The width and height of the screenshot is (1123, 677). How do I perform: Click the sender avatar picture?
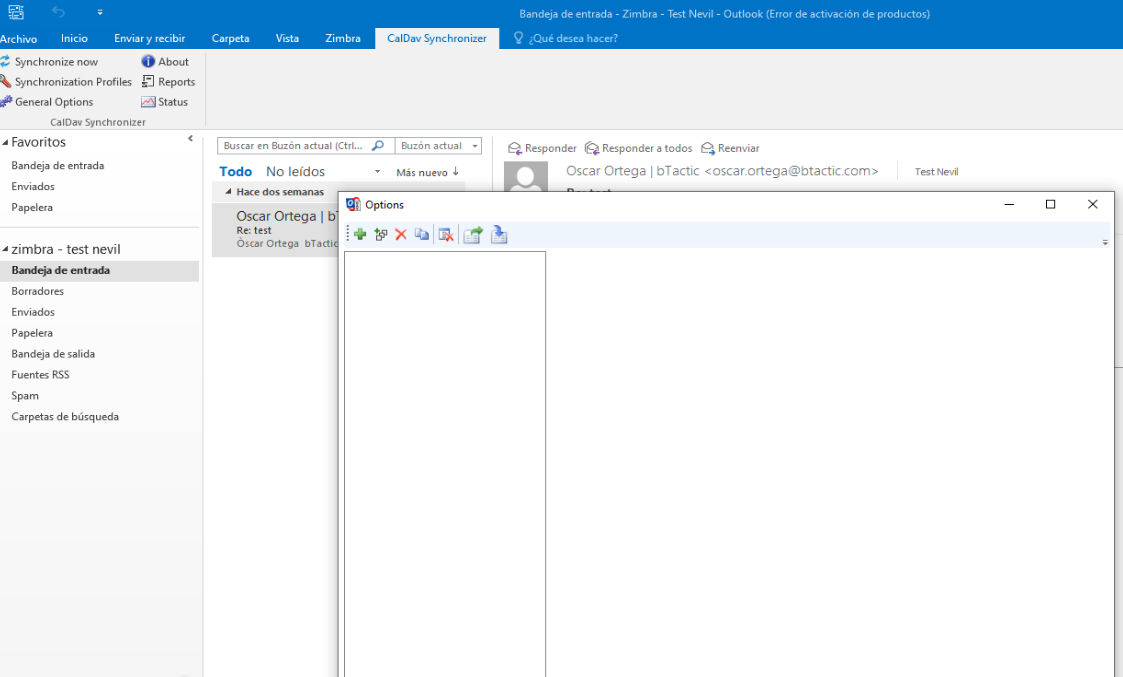coord(526,176)
